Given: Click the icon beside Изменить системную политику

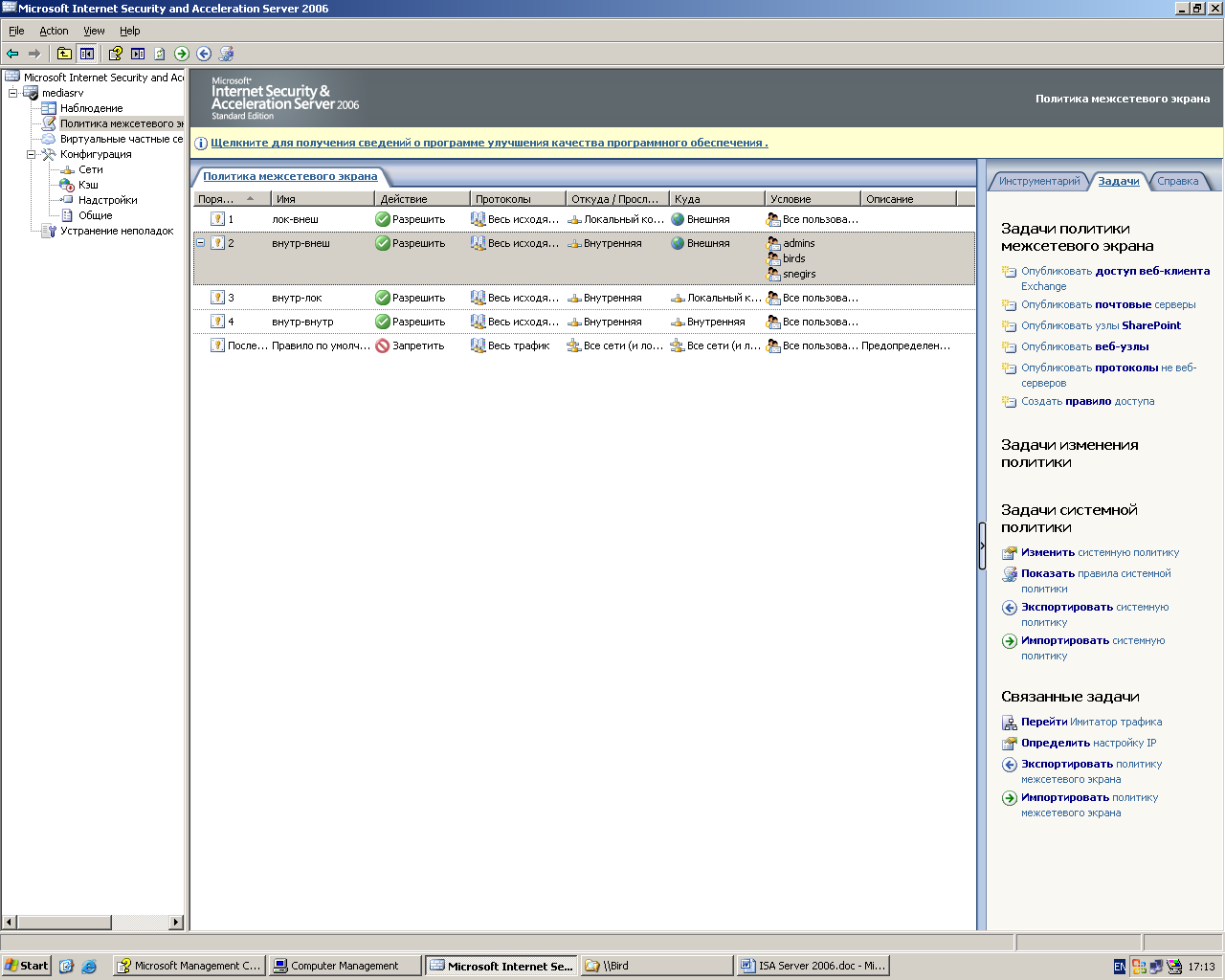Looking at the screenshot, I should (1009, 553).
